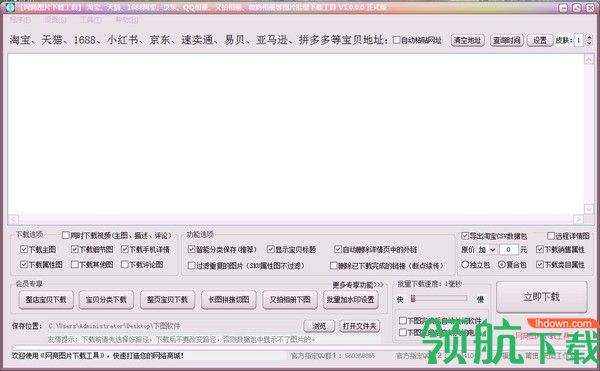Click inside the product URL text area

295,134
